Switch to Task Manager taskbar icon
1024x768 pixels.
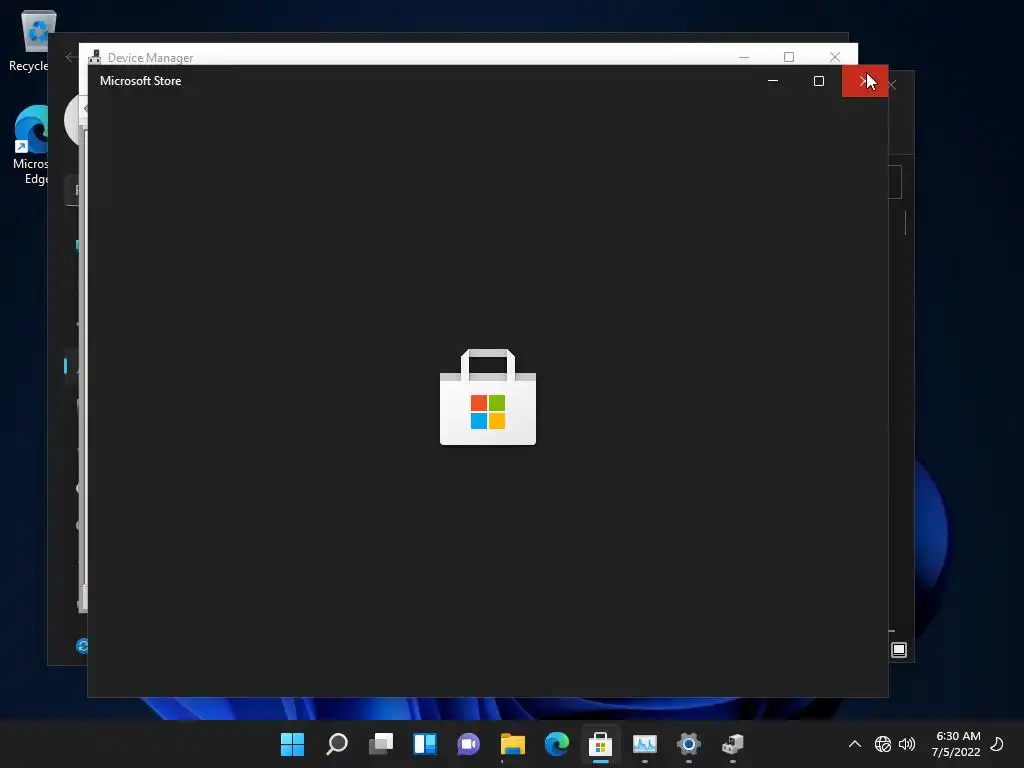click(645, 744)
